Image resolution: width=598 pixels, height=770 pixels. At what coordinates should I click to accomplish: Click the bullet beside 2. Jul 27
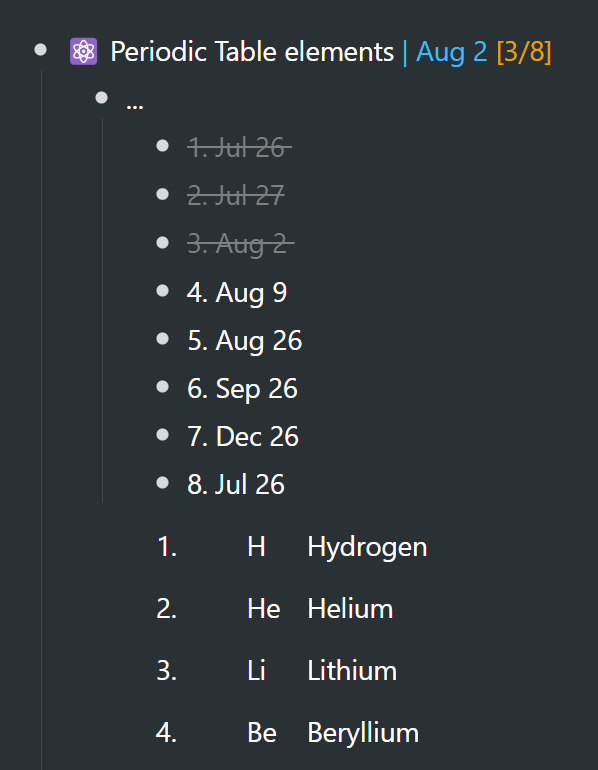pyautogui.click(x=163, y=194)
